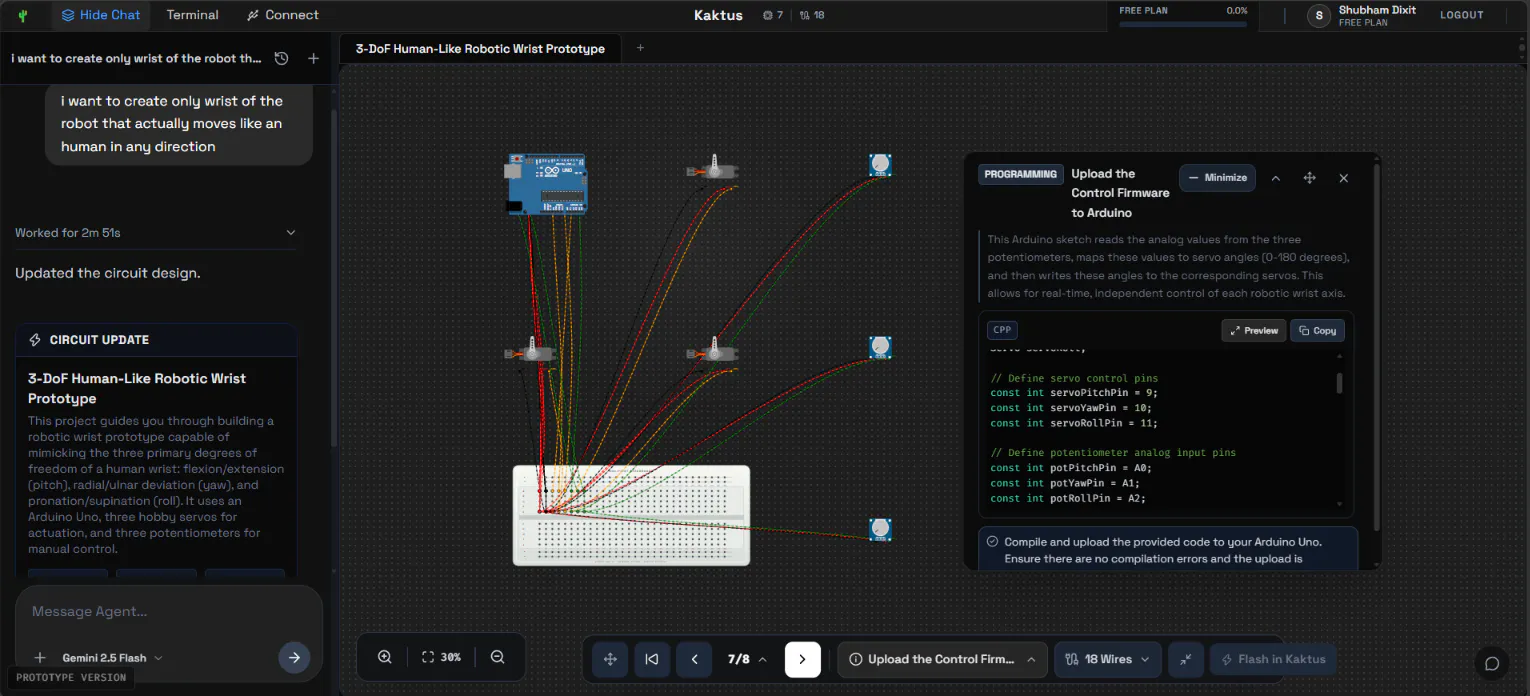Copy the CPP code
Screen dimensions: 1530x696
[x=1317, y=330]
